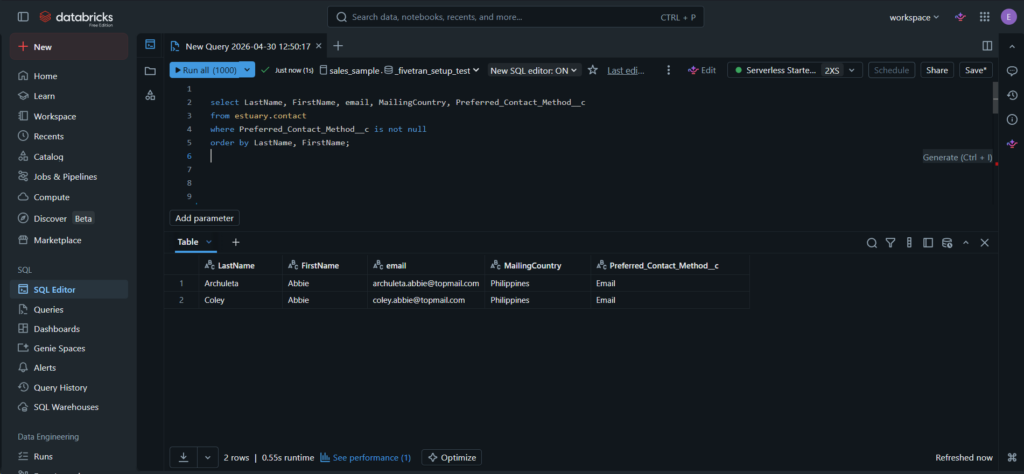
Task: Open the assistant sparkle icon in right rail
Action: tap(1012, 144)
